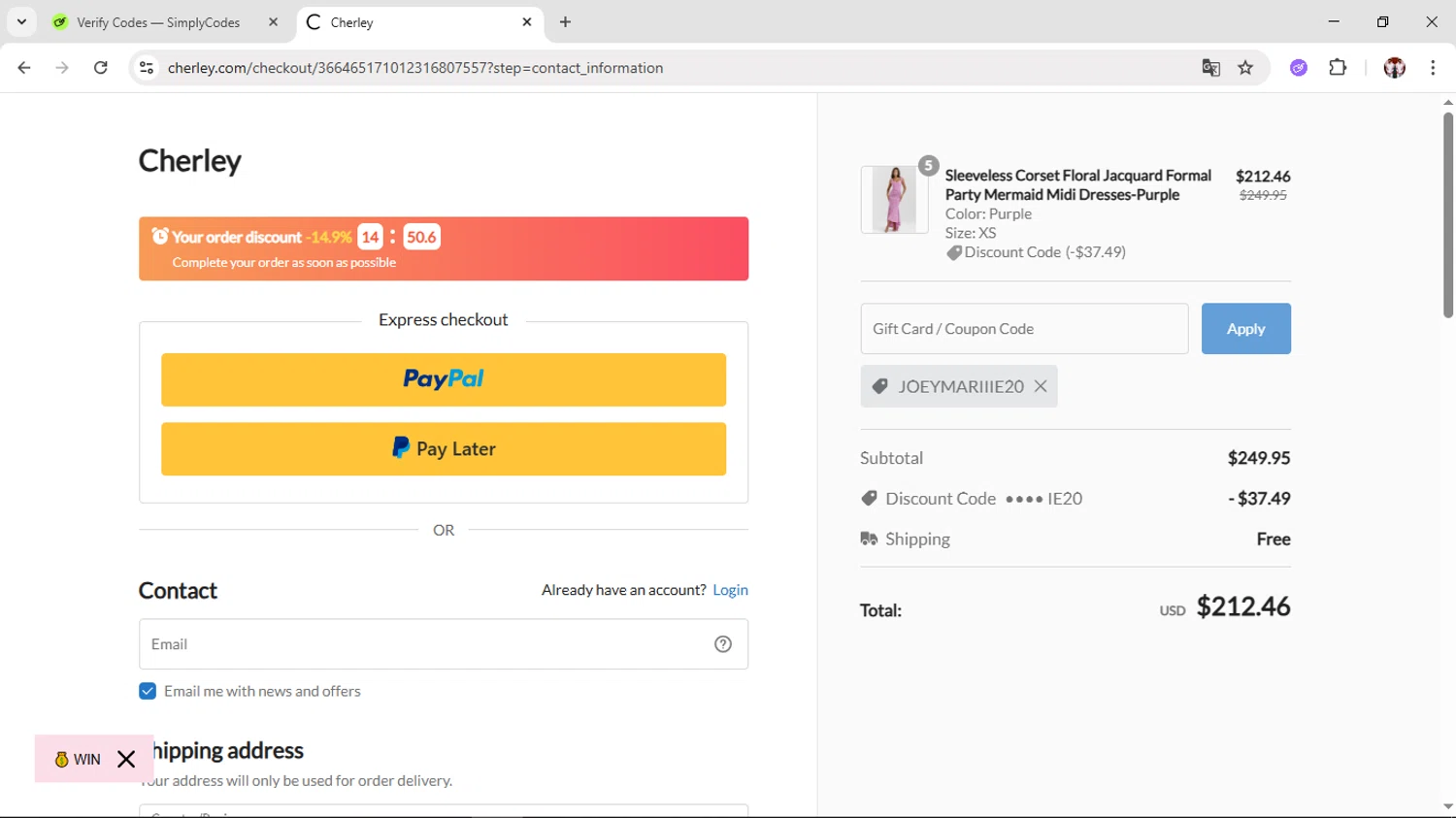Viewport: 1456px width, 818px height.
Task: Click the Color: Purple text
Action: click(988, 213)
